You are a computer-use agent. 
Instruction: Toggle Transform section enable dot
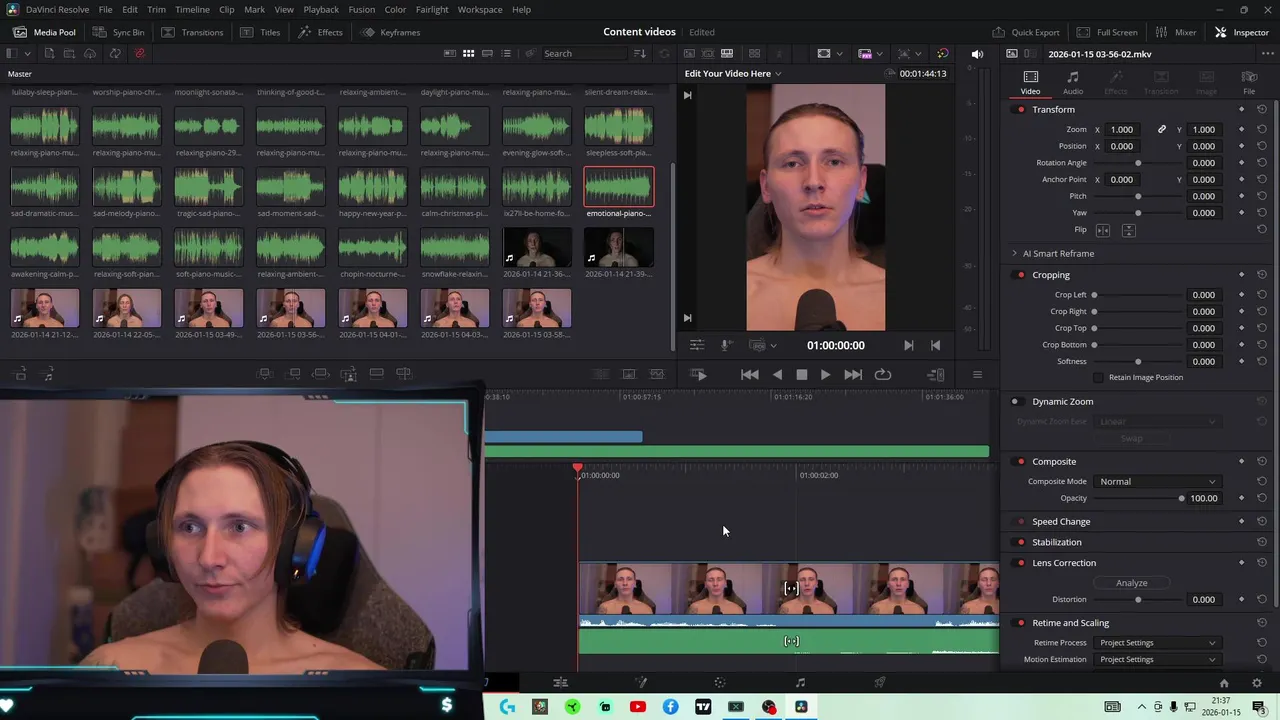point(1020,109)
